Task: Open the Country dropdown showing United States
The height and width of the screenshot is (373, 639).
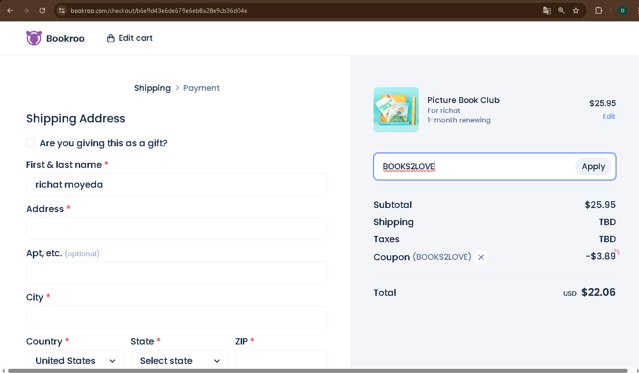Action: 75,361
